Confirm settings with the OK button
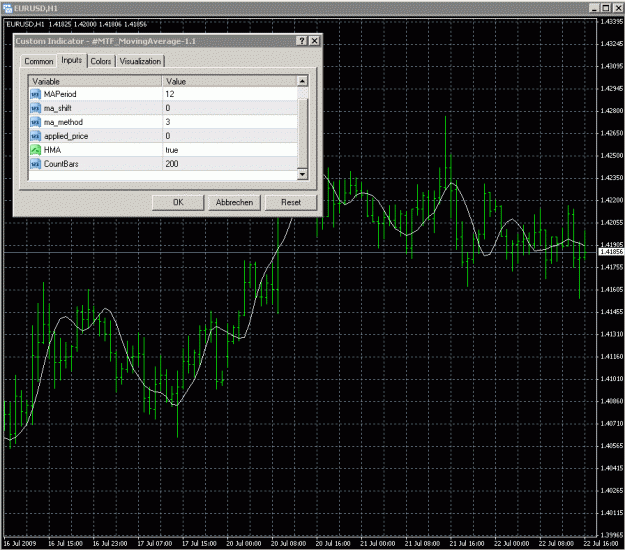 click(x=178, y=202)
